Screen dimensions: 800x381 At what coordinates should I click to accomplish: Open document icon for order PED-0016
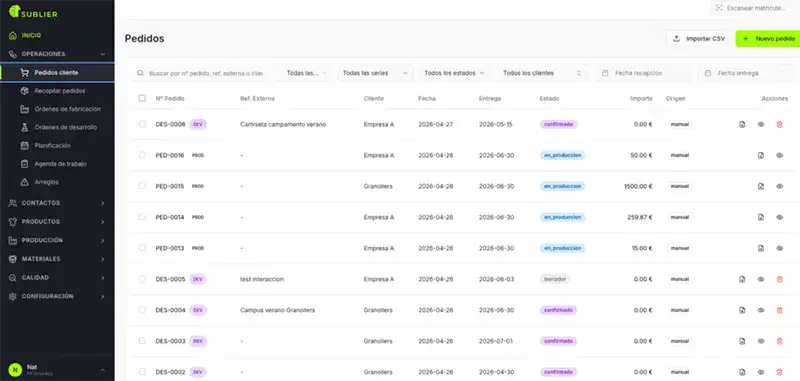tap(761, 156)
